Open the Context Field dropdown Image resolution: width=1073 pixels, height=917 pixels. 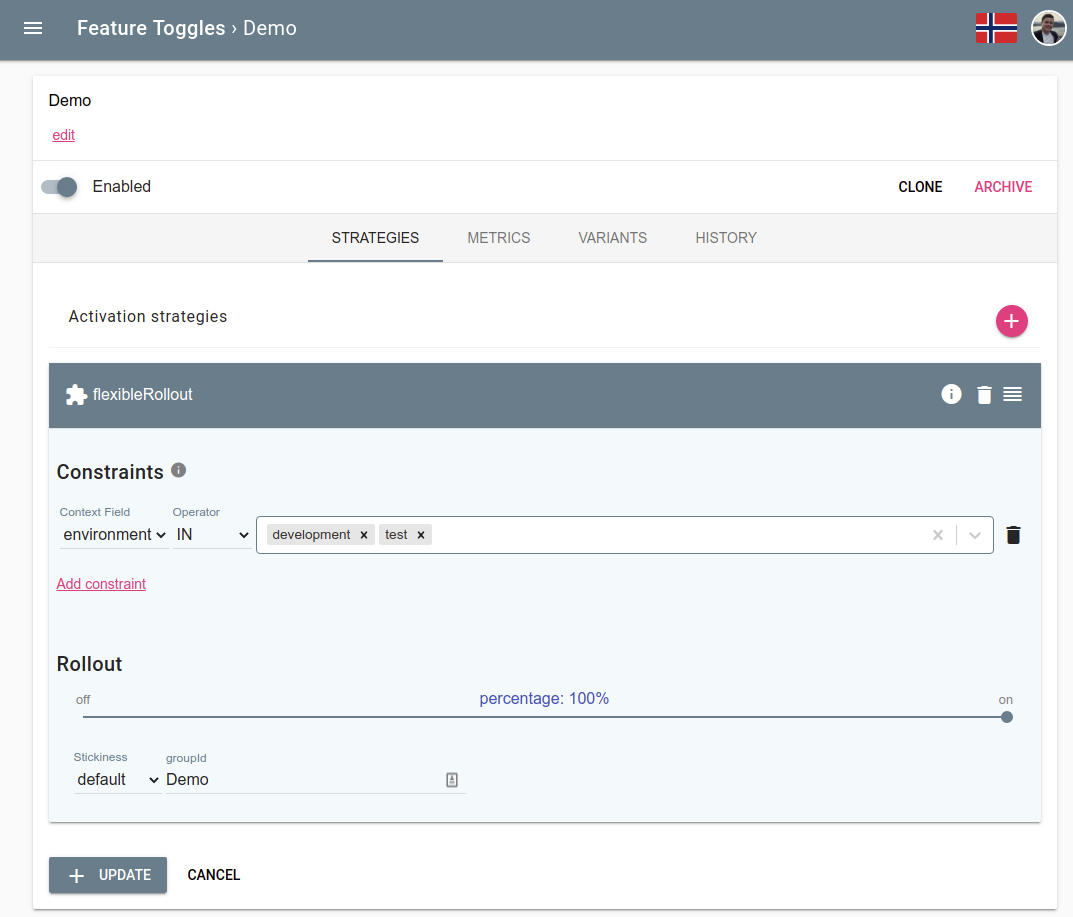(x=113, y=534)
